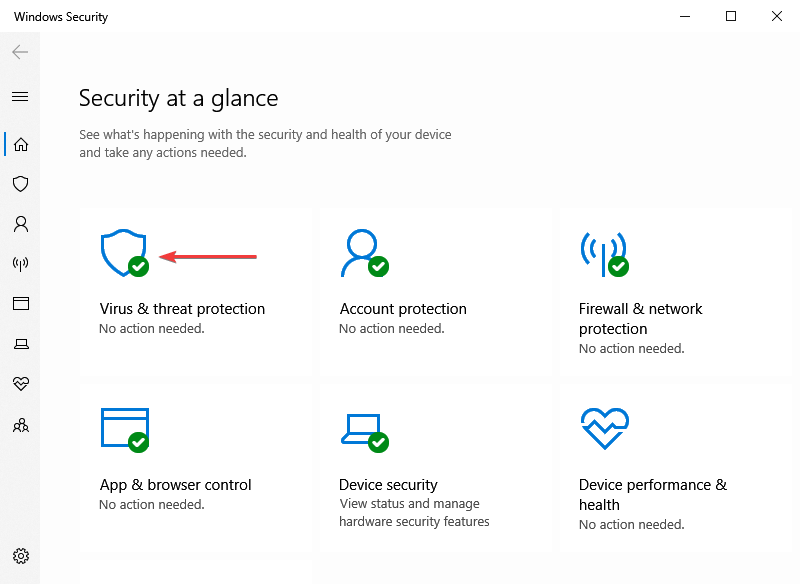
Task: Click the Home icon in sidebar
Action: click(x=20, y=144)
